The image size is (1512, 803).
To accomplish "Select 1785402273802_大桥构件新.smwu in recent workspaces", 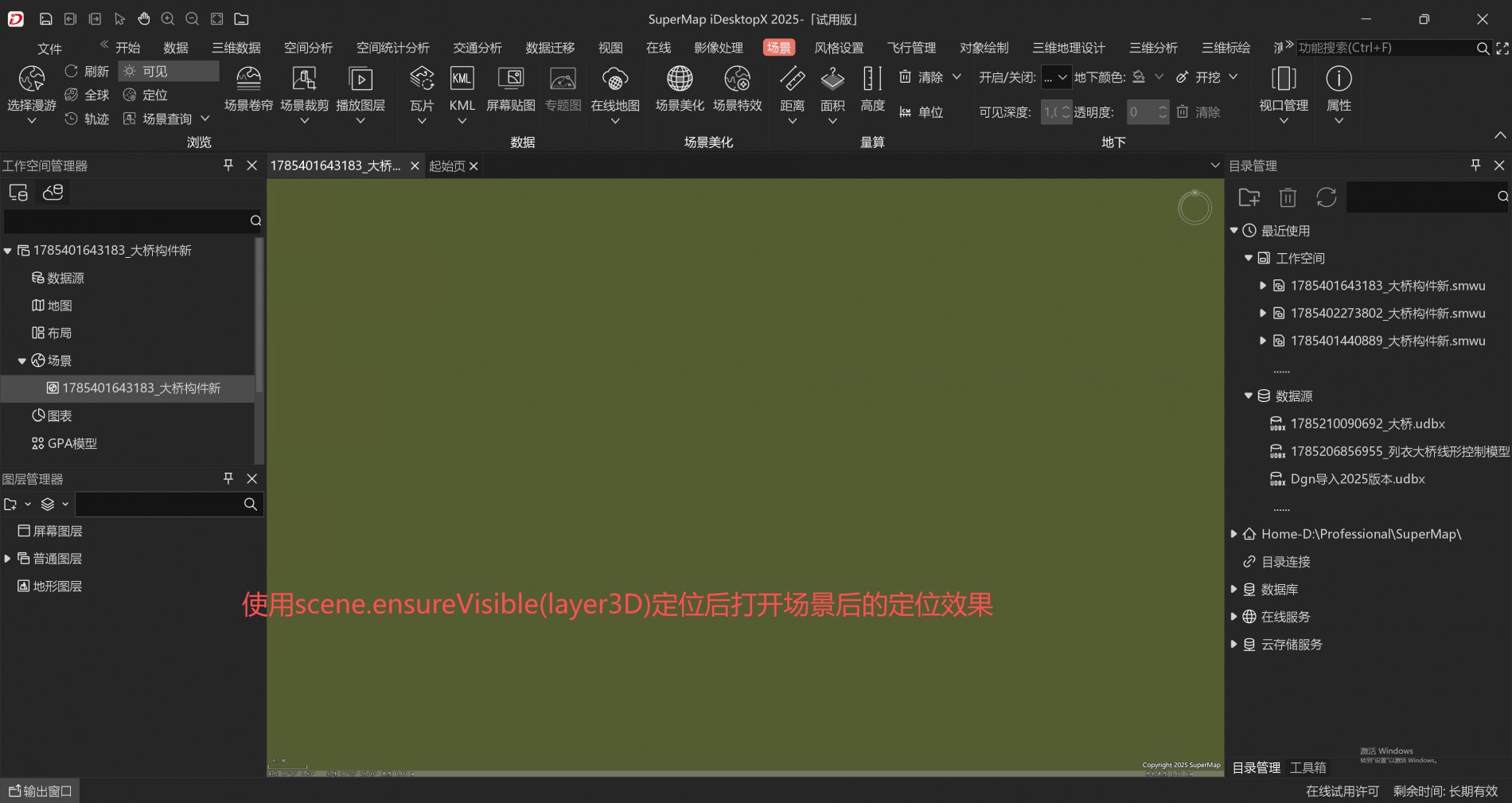I will click(x=1388, y=314).
